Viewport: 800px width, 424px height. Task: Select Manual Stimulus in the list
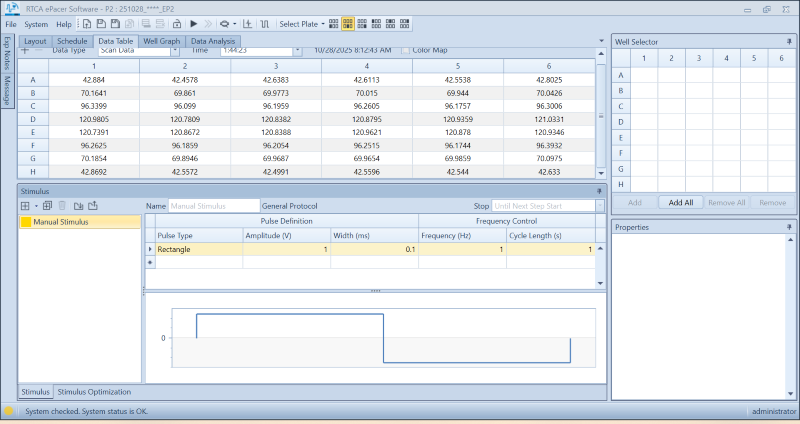coord(60,222)
